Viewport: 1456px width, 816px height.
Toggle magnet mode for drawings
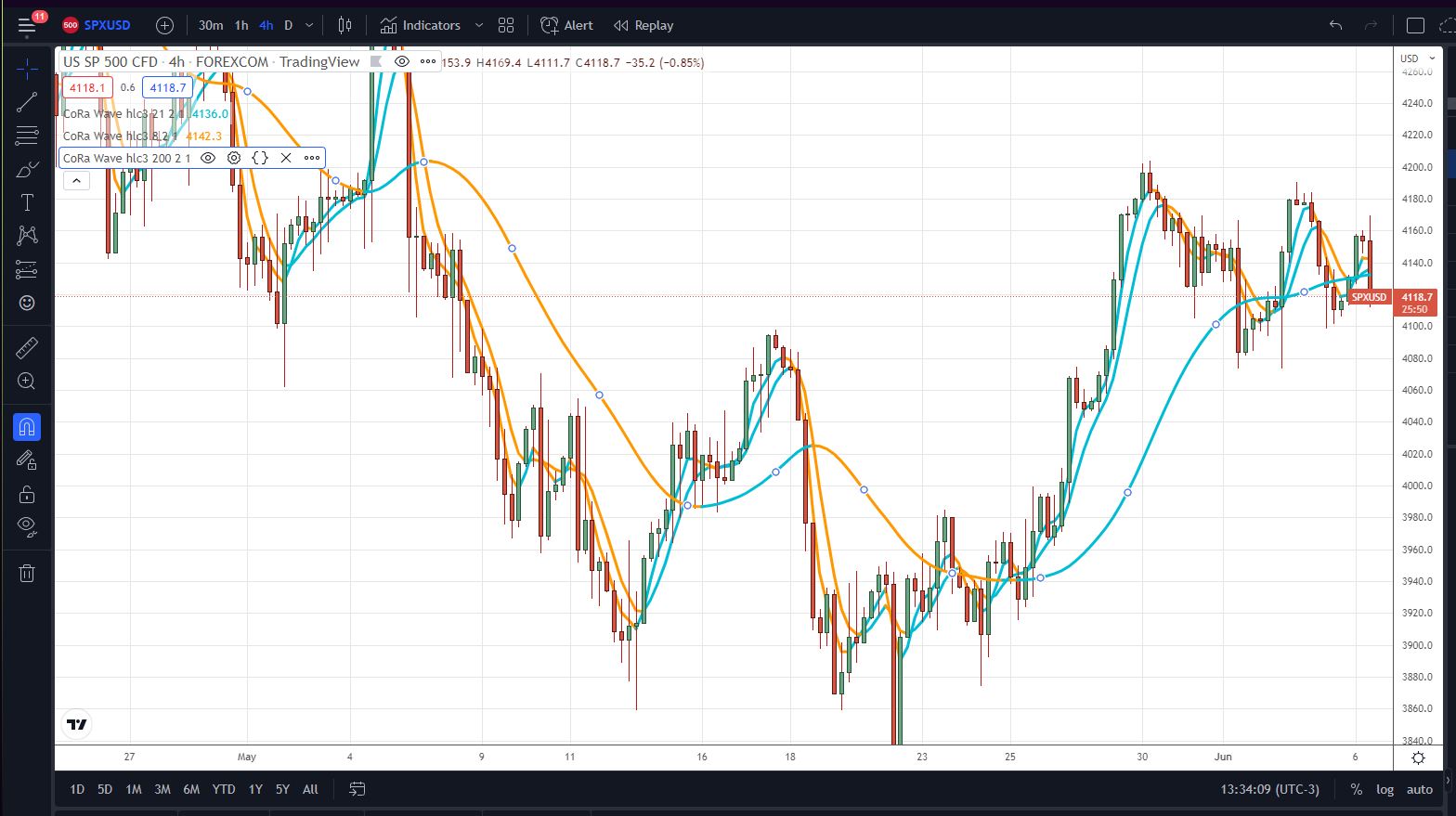(x=27, y=427)
